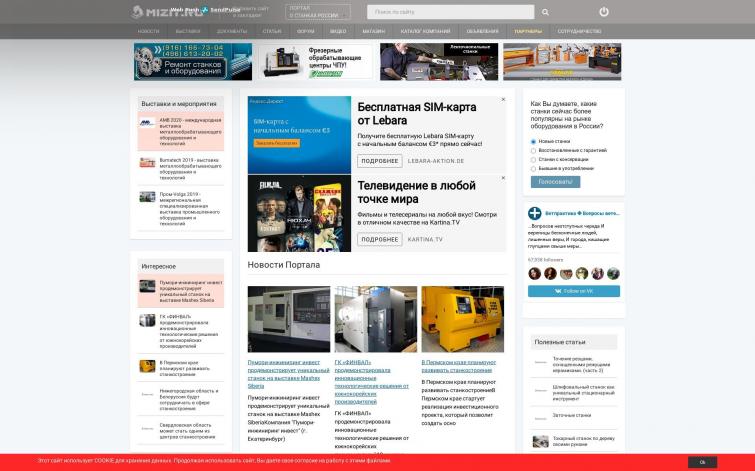The height and width of the screenshot is (471, 755).
Task: Open the Объявления menu item
Action: coord(482,31)
